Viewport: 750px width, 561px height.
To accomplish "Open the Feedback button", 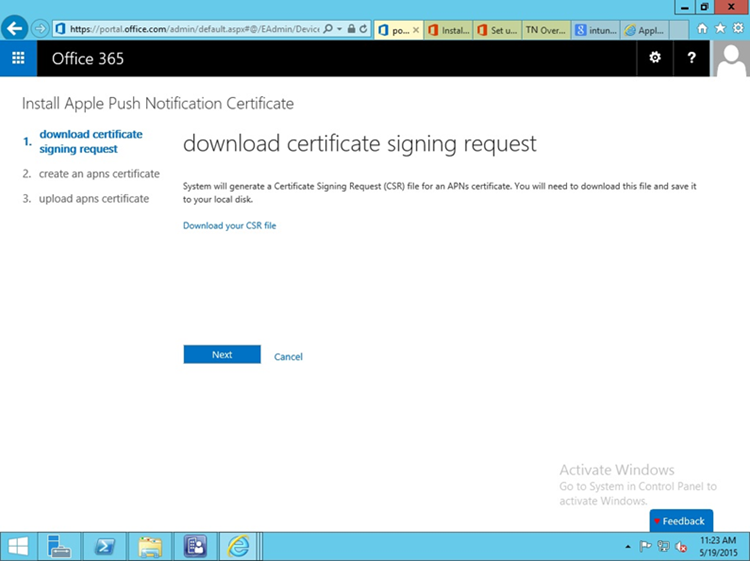I will pyautogui.click(x=681, y=521).
